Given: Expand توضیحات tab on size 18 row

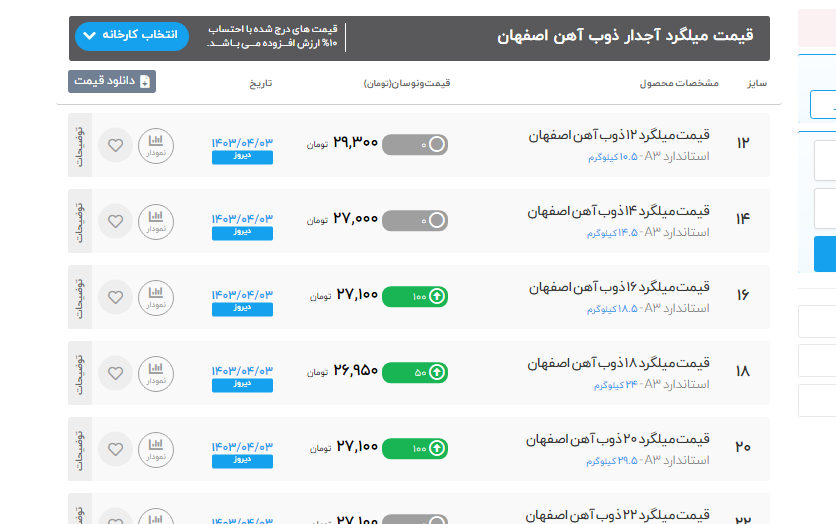Looking at the screenshot, I should tap(80, 373).
